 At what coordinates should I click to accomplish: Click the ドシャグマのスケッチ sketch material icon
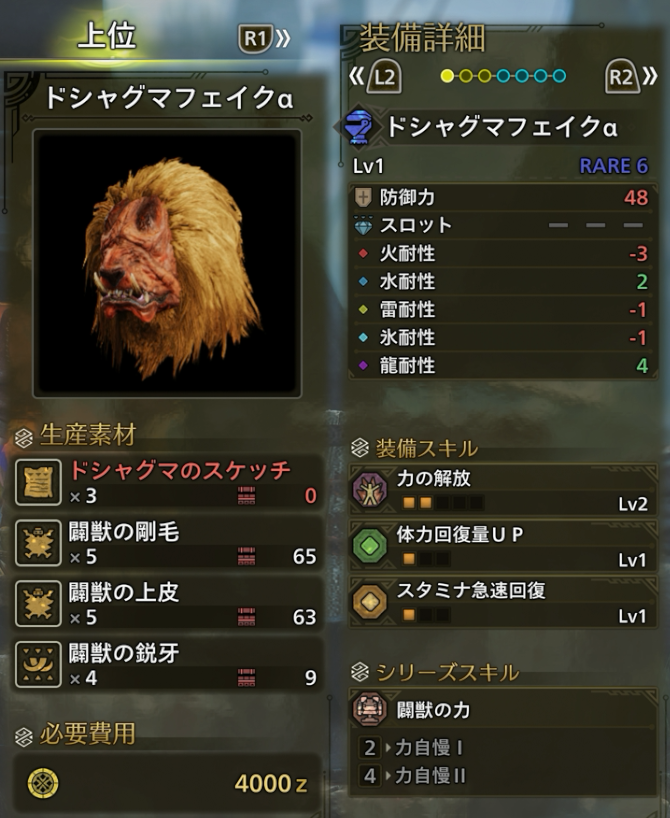click(x=38, y=483)
